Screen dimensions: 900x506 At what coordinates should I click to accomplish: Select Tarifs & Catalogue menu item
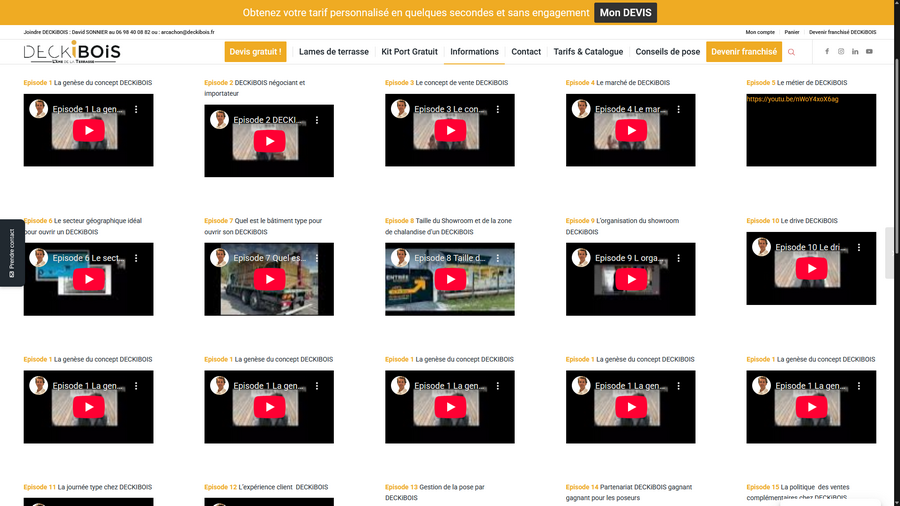(x=588, y=52)
